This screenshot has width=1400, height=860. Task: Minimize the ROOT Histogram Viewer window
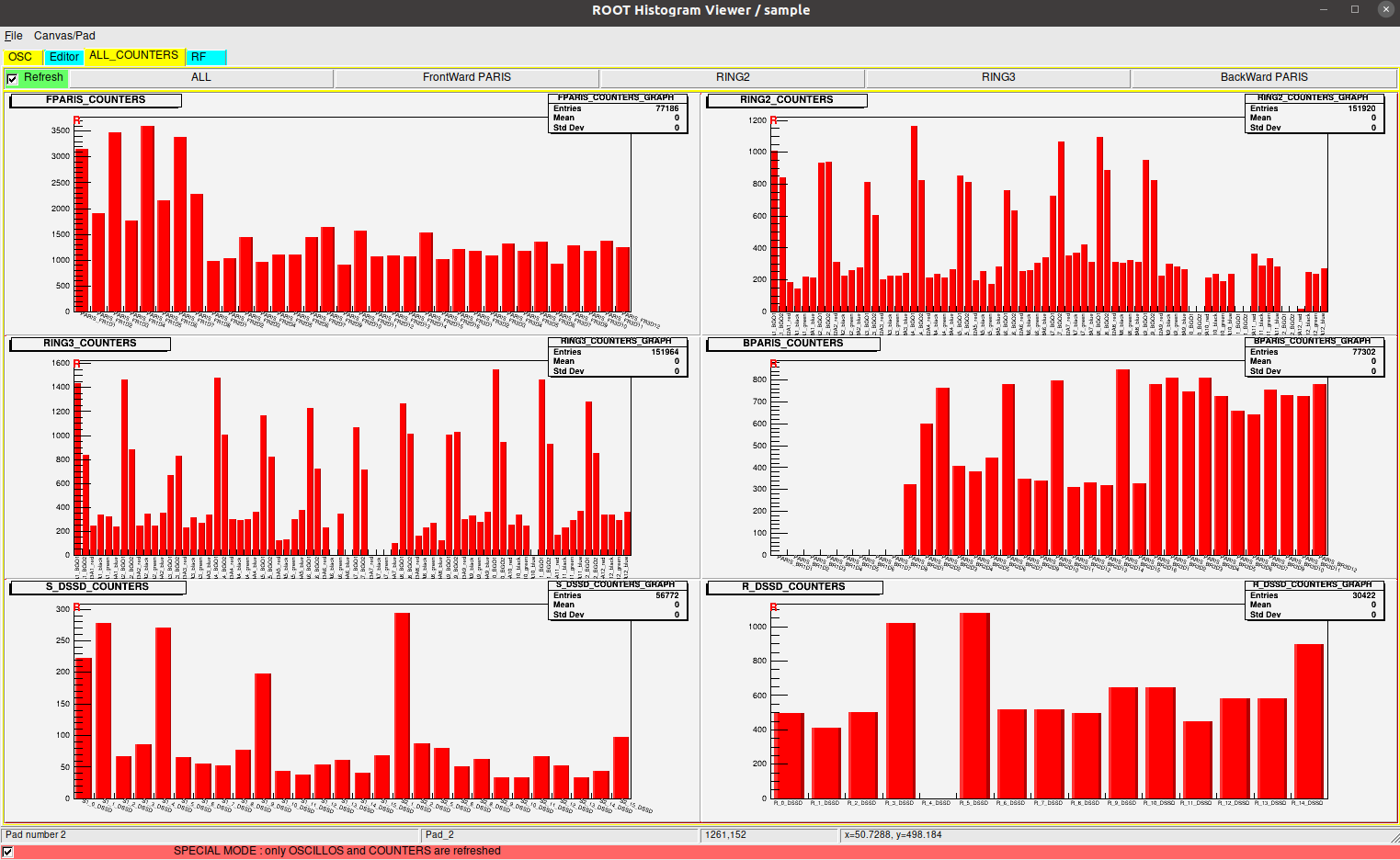[x=1325, y=9]
